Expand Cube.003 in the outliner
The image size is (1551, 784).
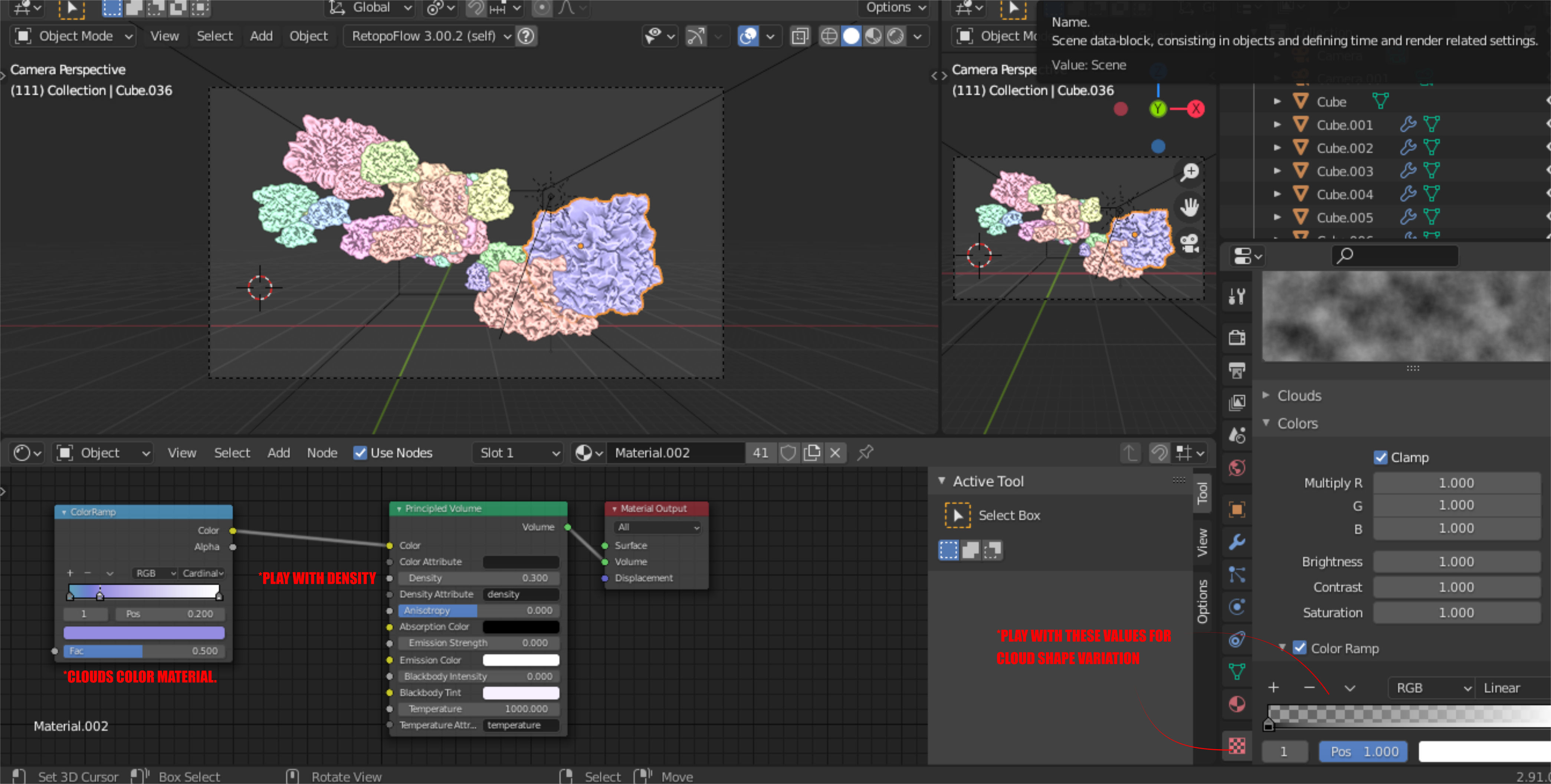(x=1277, y=171)
